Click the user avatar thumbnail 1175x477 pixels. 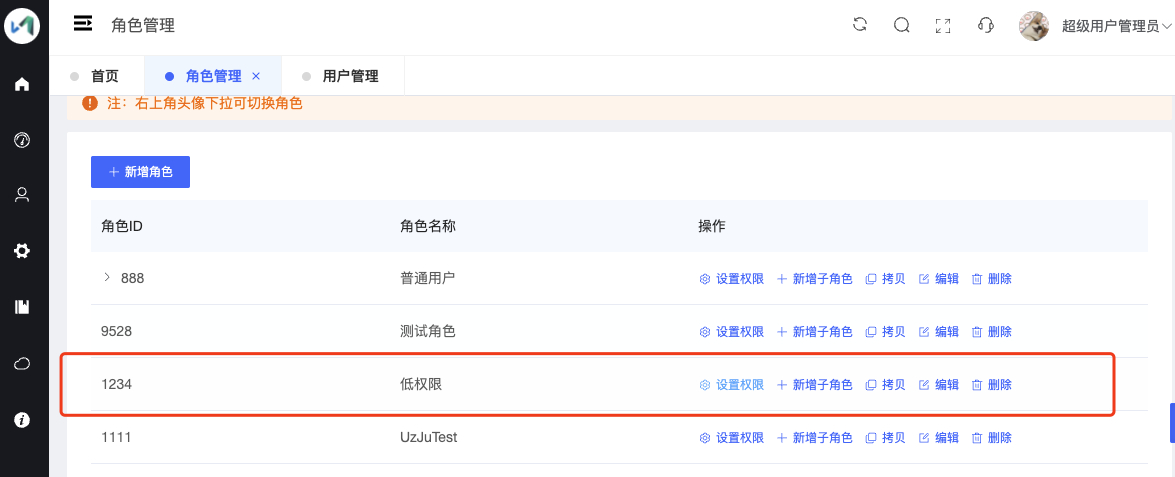point(1034,26)
